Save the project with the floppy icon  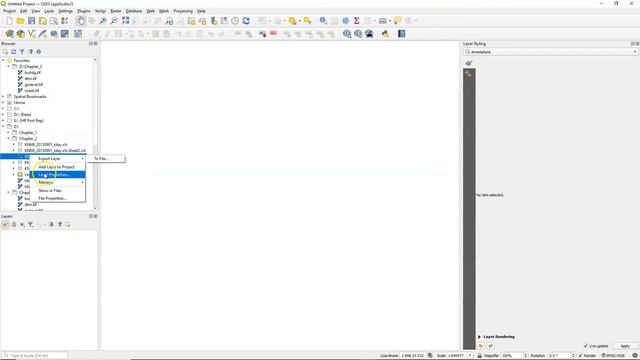[x=31, y=21]
